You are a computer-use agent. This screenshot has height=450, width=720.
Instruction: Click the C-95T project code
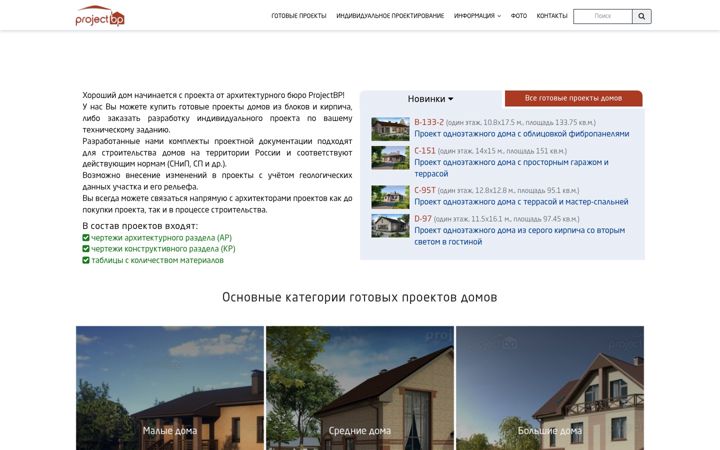tap(425, 190)
